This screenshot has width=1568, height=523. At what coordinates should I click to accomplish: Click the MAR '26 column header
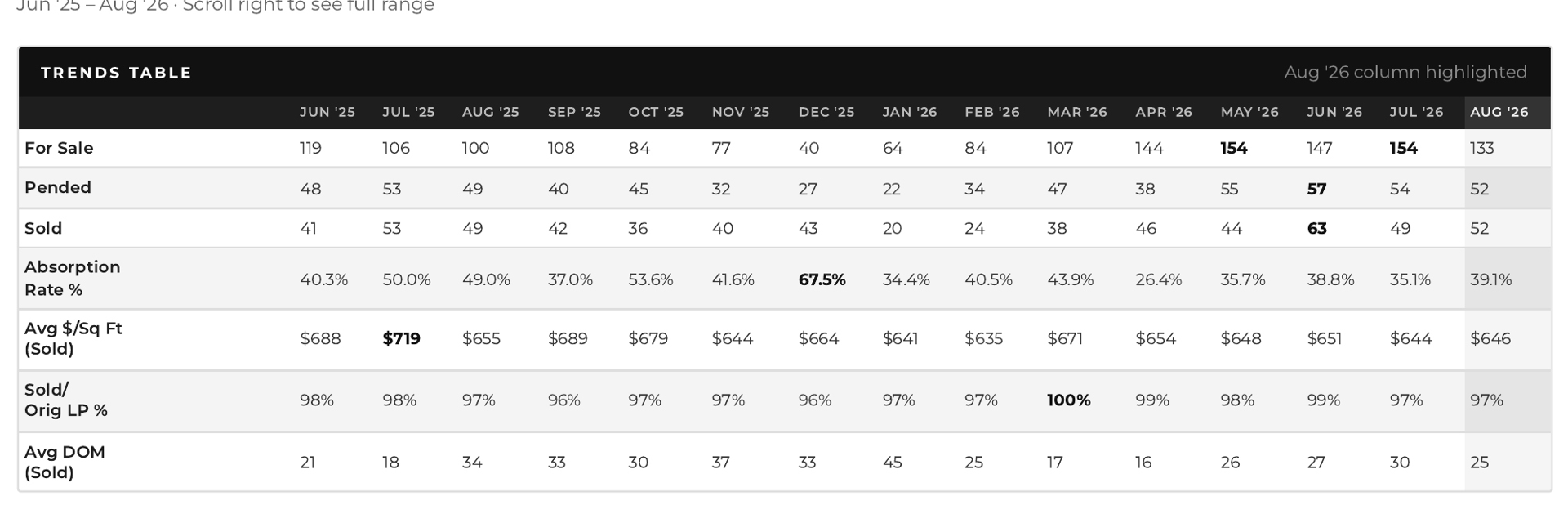point(1077,112)
